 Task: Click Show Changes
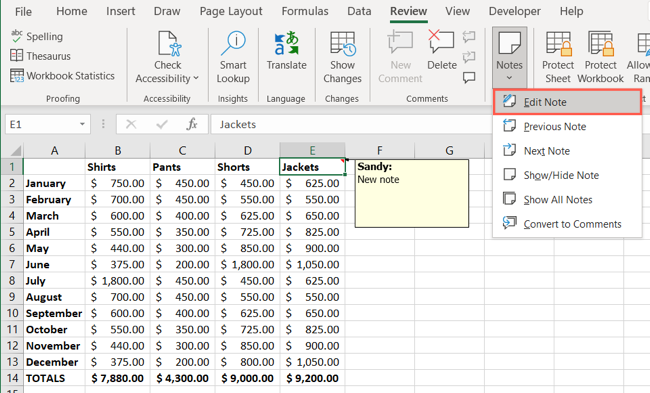point(342,57)
